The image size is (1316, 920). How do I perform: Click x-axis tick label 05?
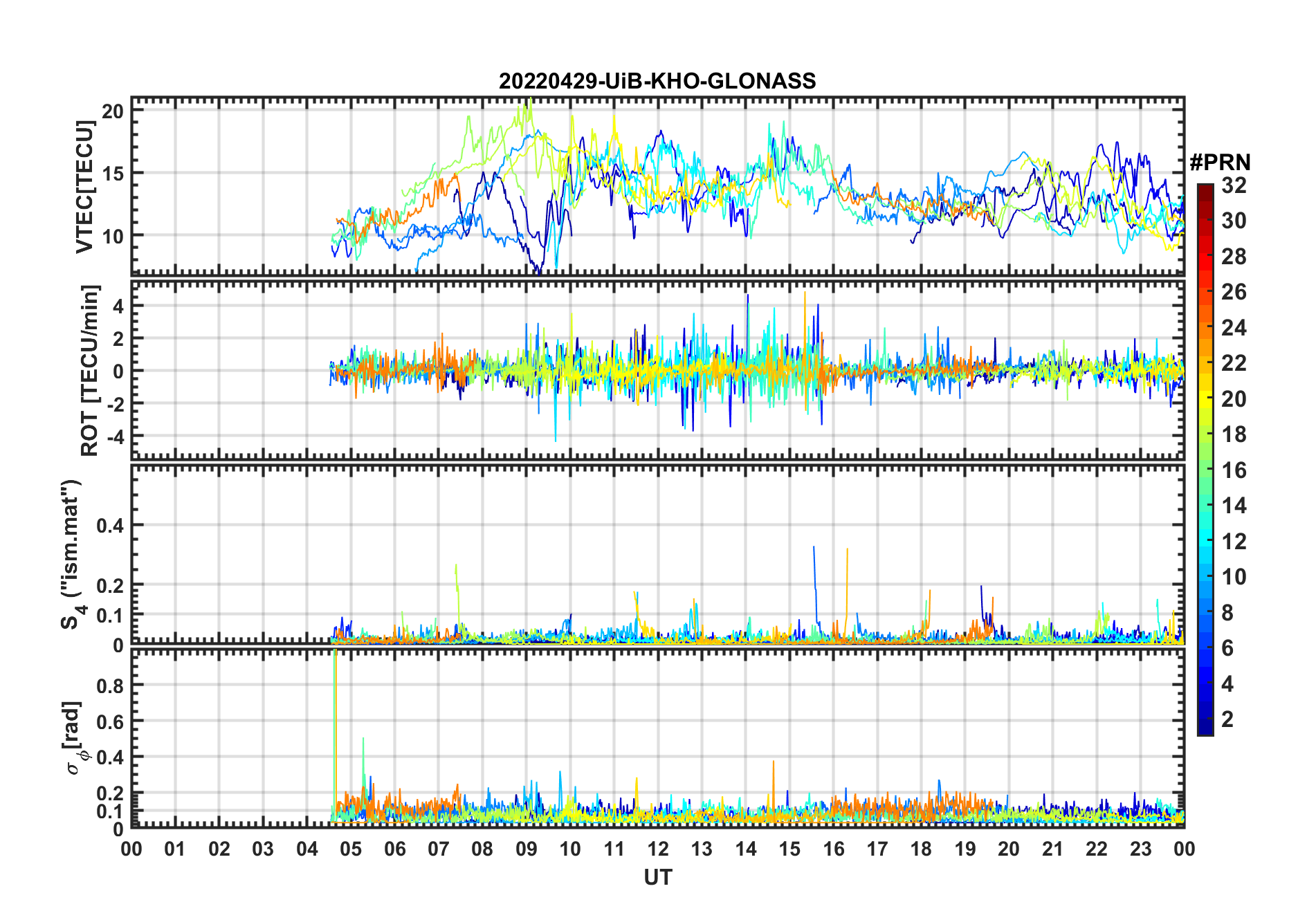point(351,849)
